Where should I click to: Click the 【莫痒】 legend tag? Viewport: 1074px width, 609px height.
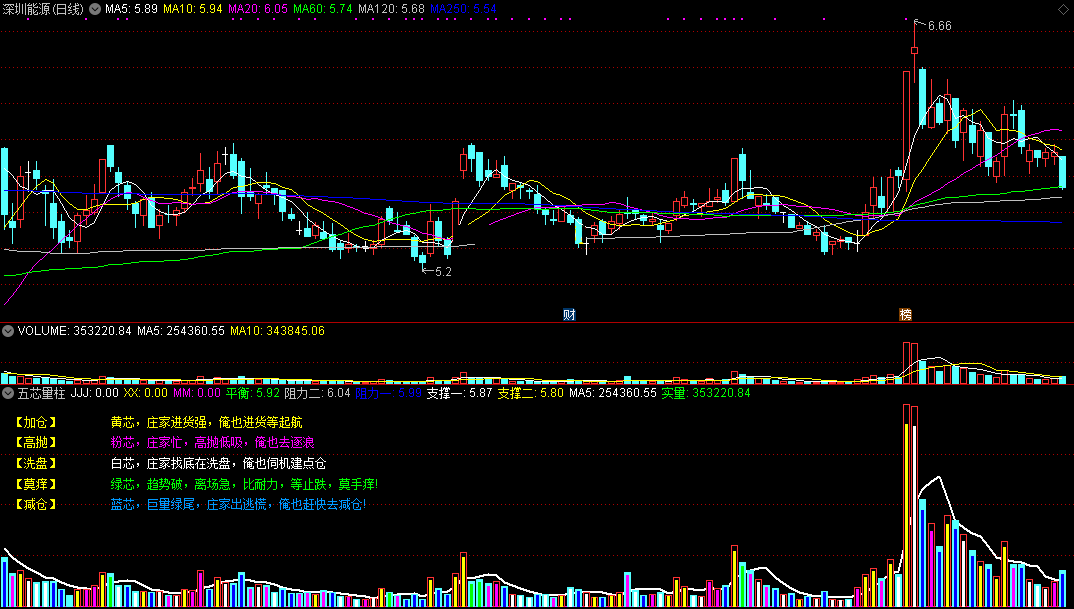[x=35, y=484]
